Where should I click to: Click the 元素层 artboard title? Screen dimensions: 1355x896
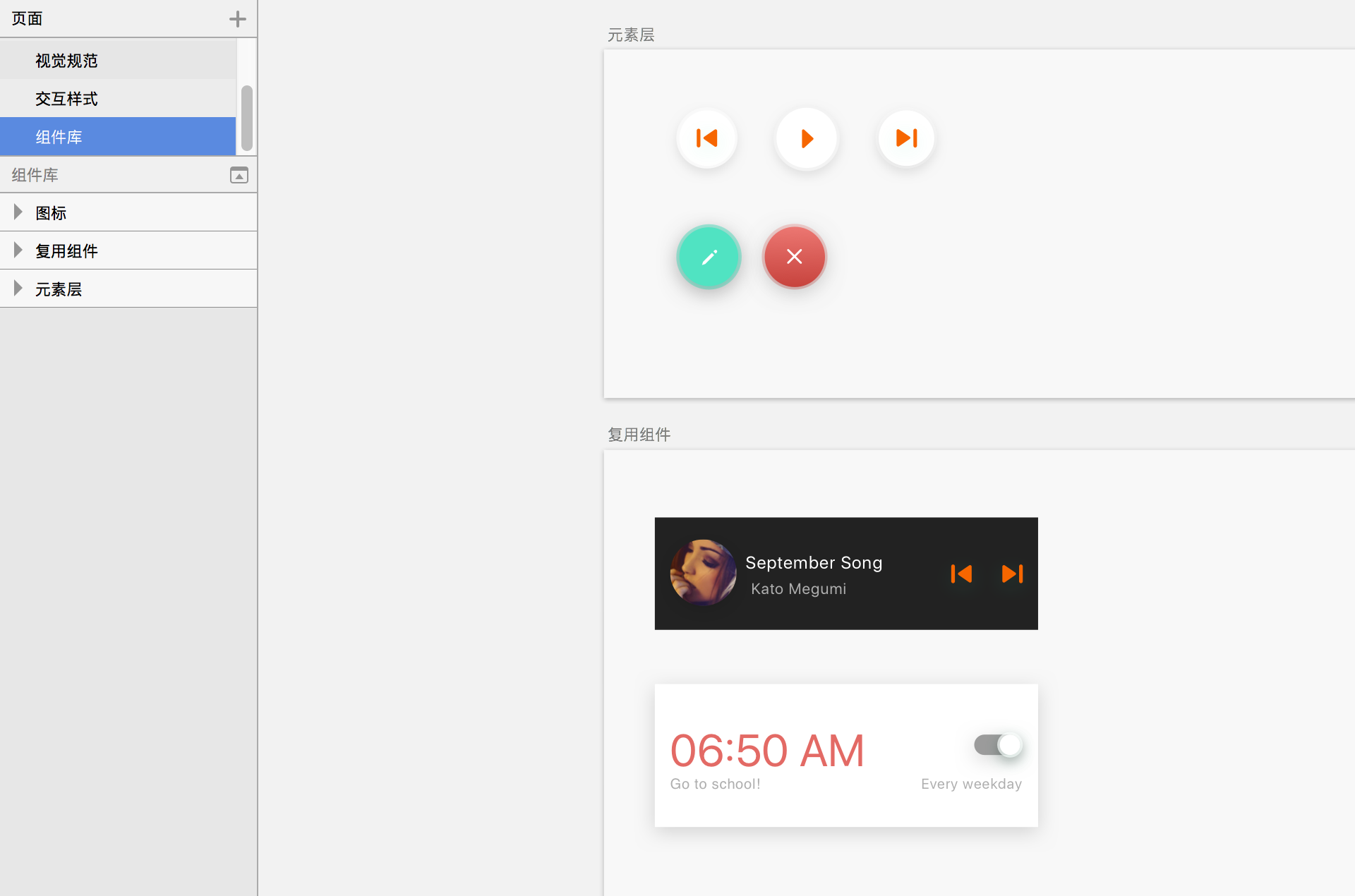click(631, 35)
